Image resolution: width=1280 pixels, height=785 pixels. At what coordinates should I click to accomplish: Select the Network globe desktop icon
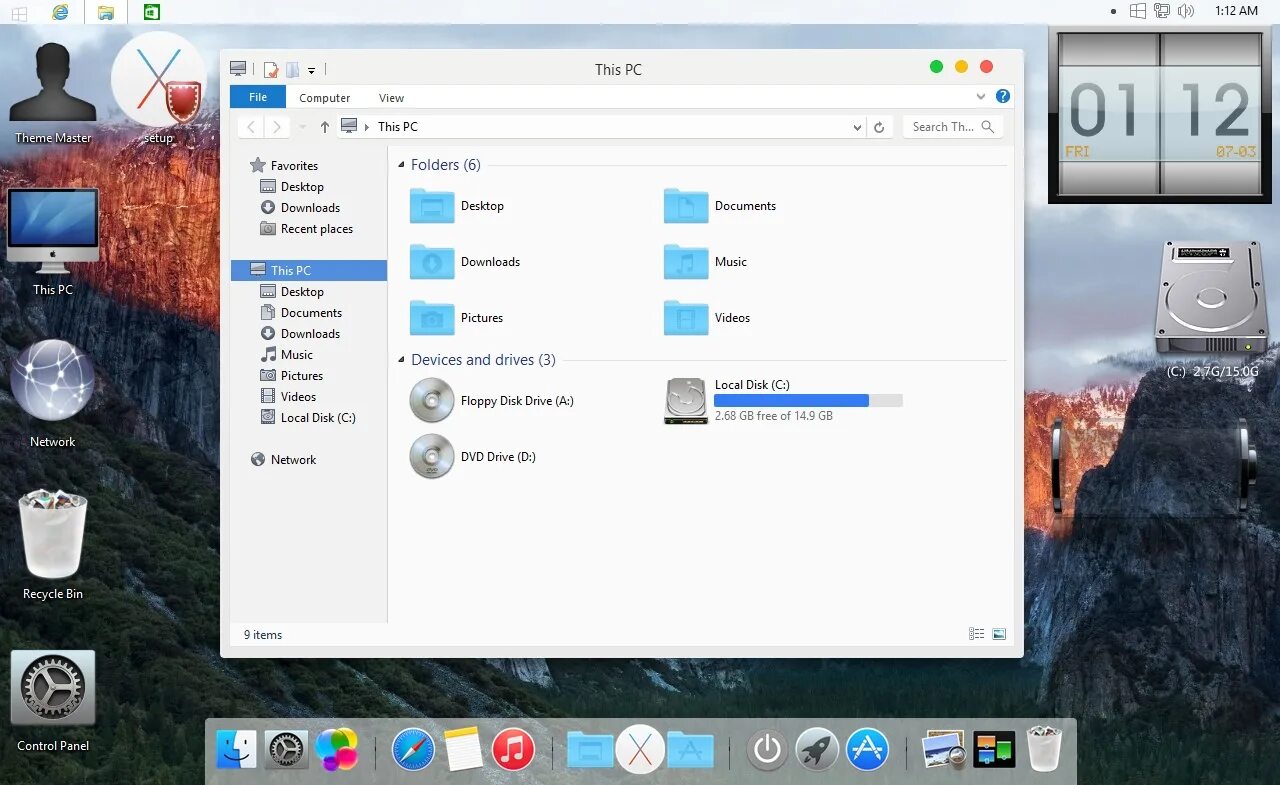(x=53, y=393)
